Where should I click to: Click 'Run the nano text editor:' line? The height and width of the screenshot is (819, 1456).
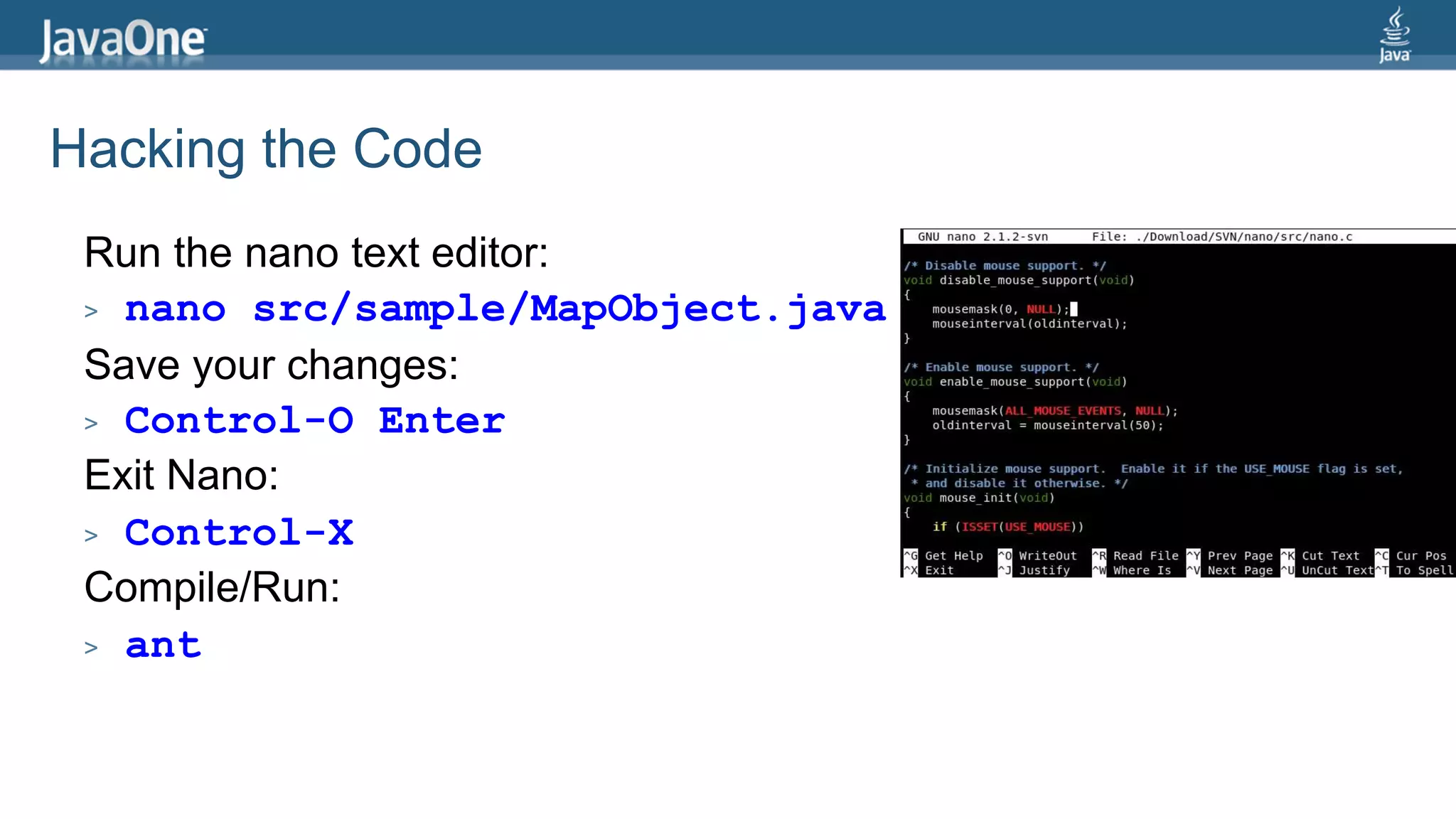[316, 253]
